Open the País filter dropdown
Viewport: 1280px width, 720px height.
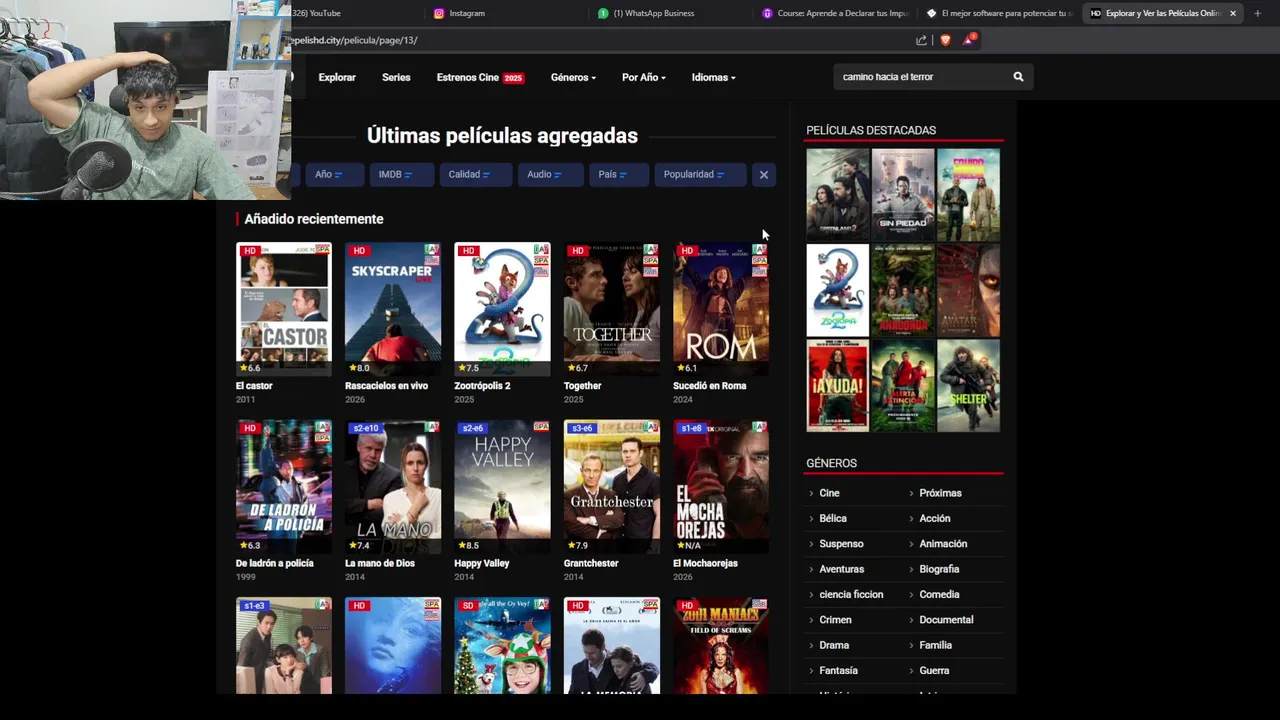(x=618, y=175)
